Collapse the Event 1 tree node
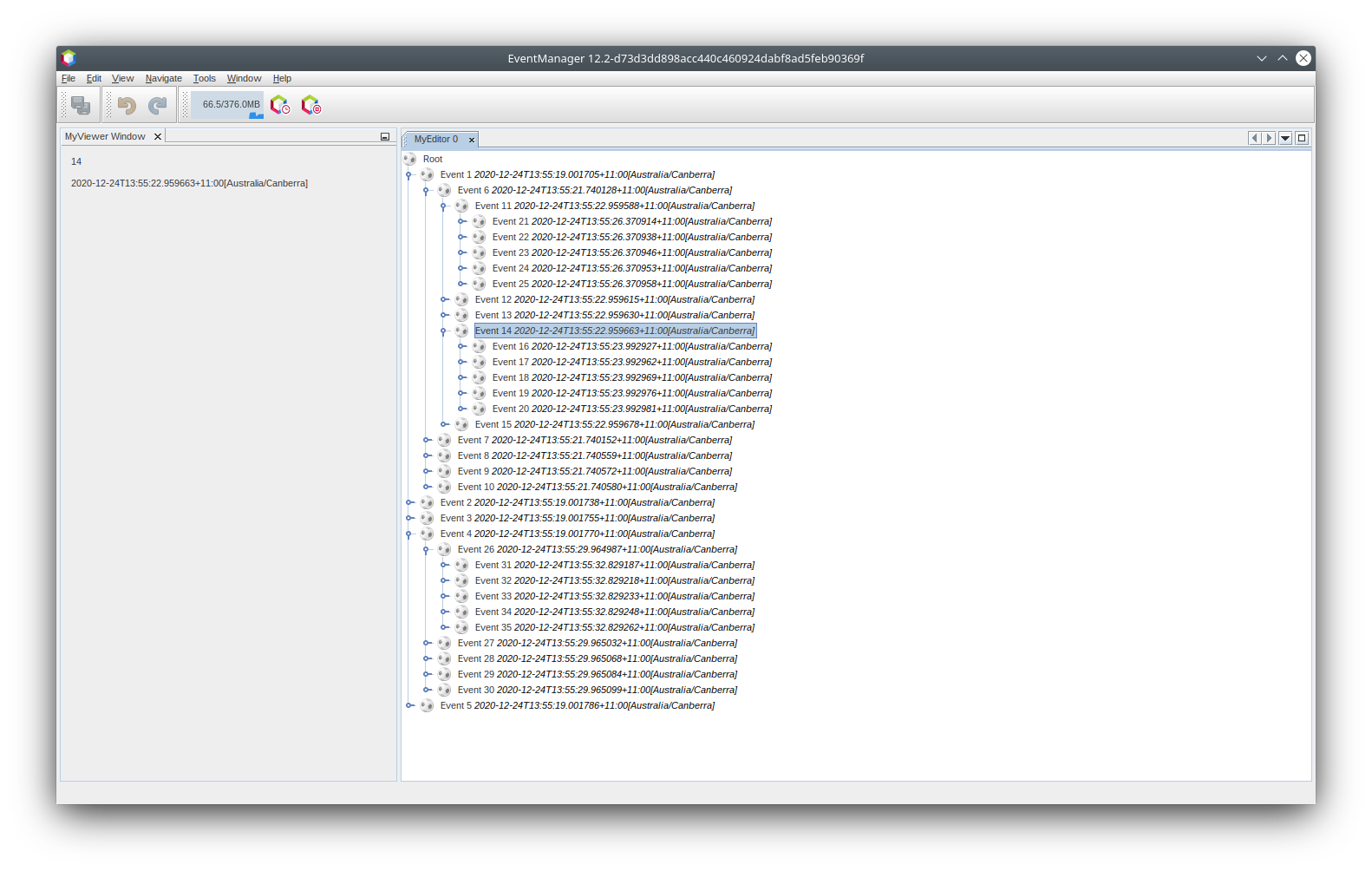Image resolution: width=1372 pixels, height=871 pixels. coord(409,175)
